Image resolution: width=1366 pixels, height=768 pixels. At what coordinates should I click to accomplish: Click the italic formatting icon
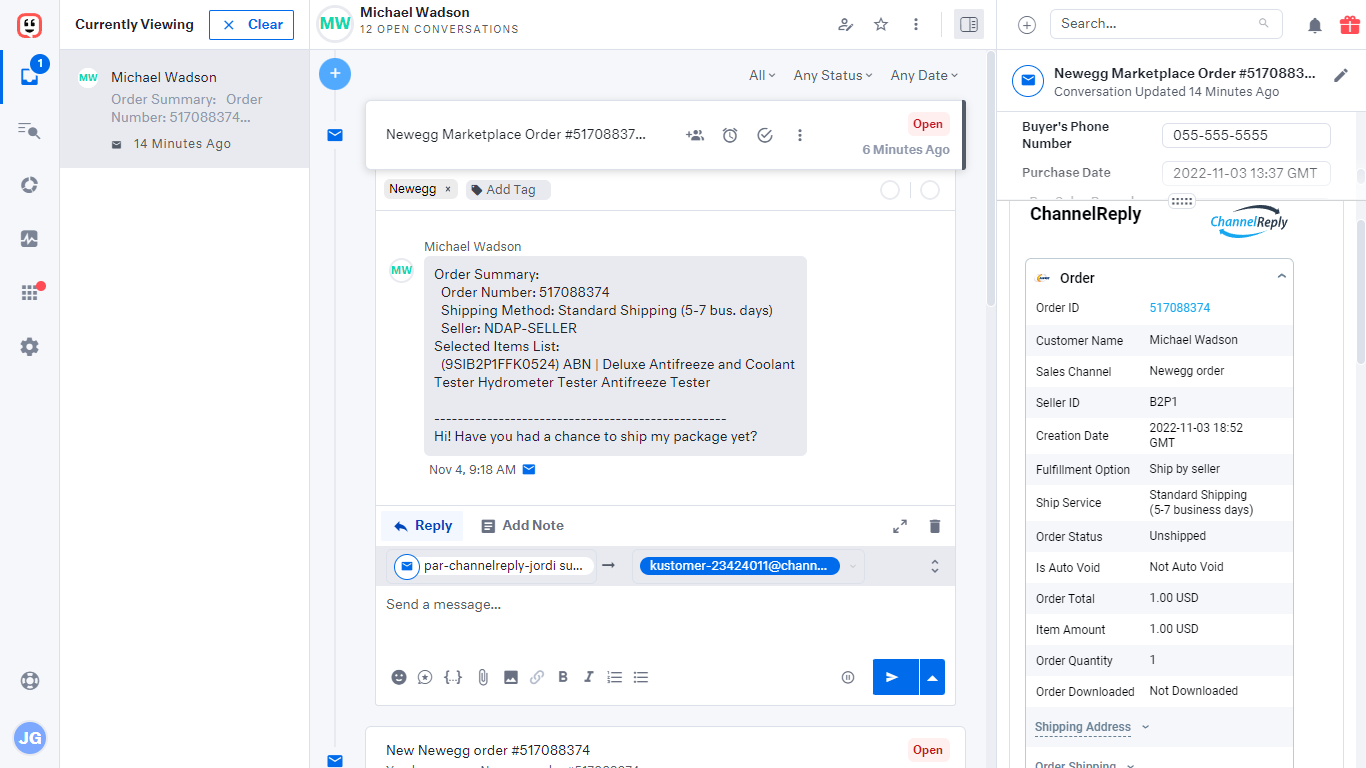coord(589,677)
